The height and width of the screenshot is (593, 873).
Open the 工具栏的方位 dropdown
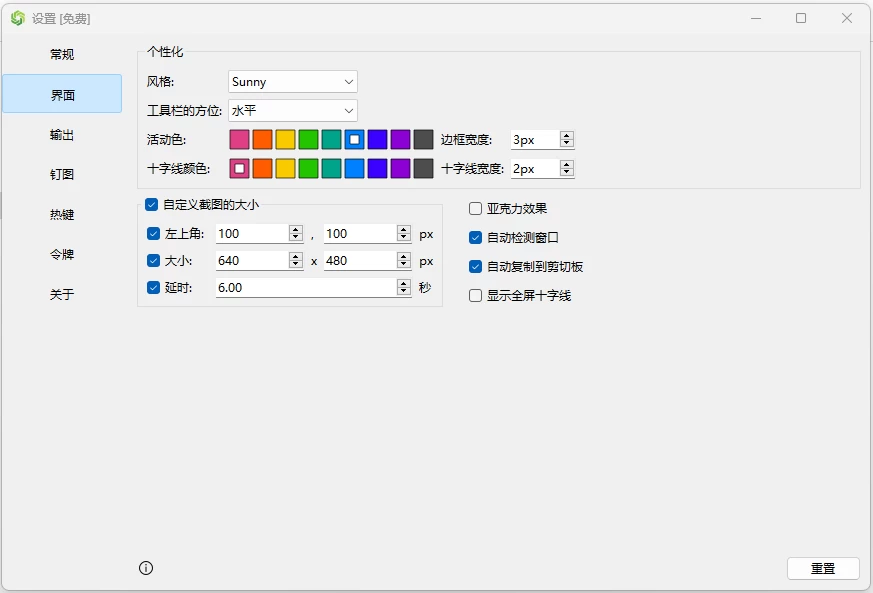coord(291,110)
